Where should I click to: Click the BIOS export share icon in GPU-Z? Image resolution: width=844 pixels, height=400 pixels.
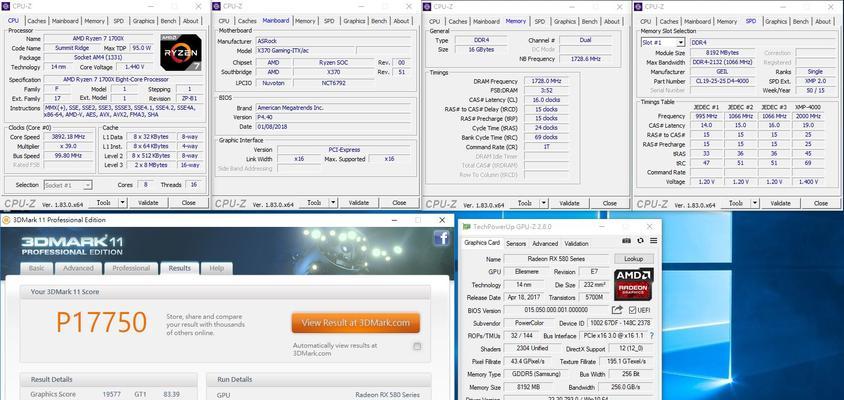[x=617, y=310]
